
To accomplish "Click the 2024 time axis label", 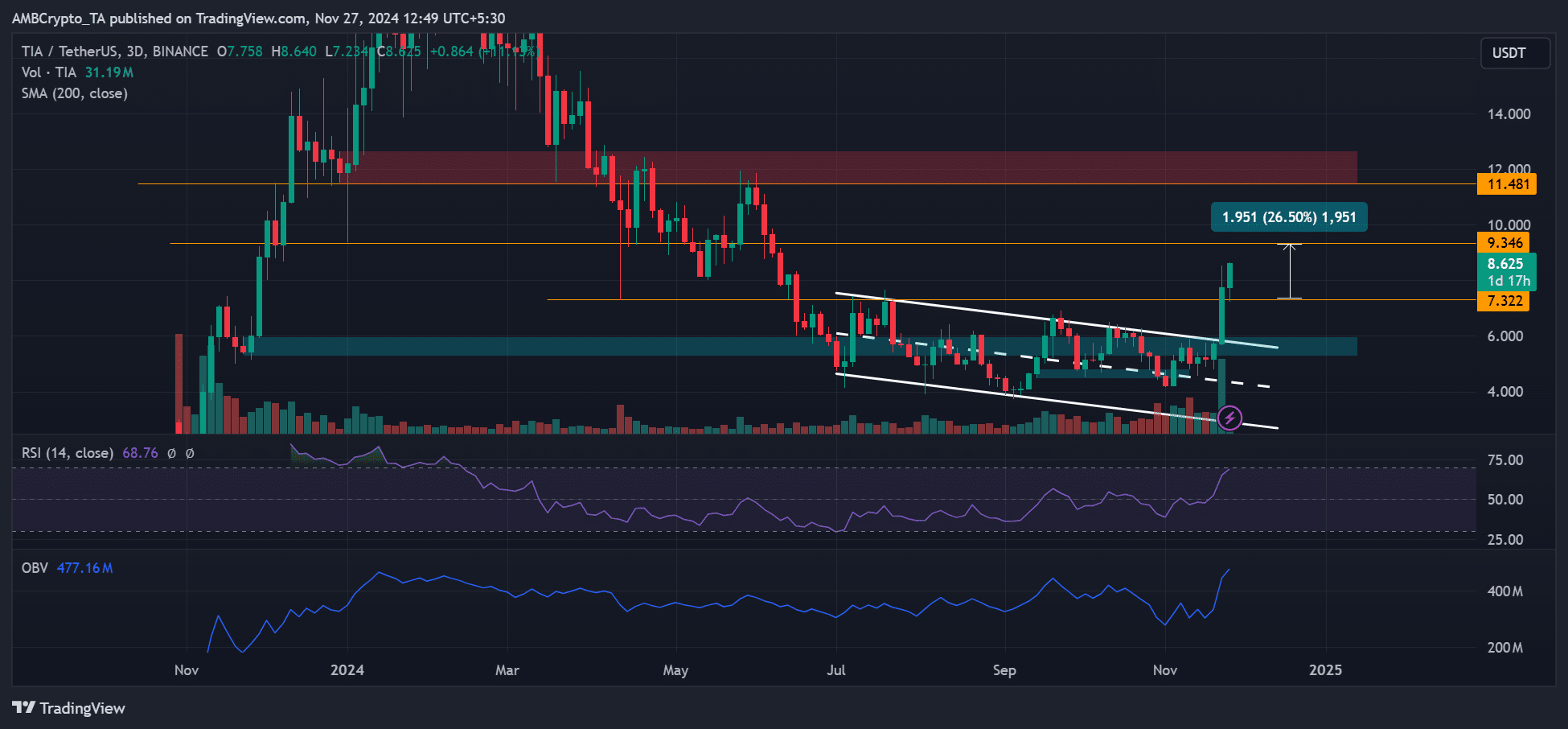I will (347, 670).
